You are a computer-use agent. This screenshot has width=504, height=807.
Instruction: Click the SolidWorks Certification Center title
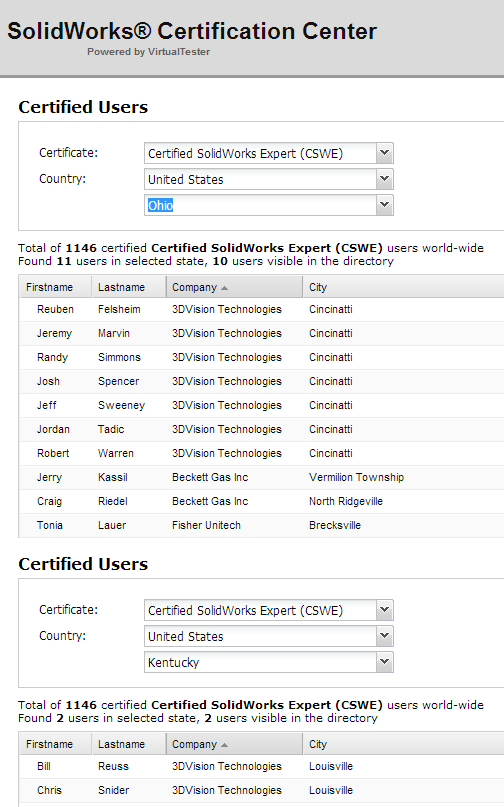[x=192, y=31]
